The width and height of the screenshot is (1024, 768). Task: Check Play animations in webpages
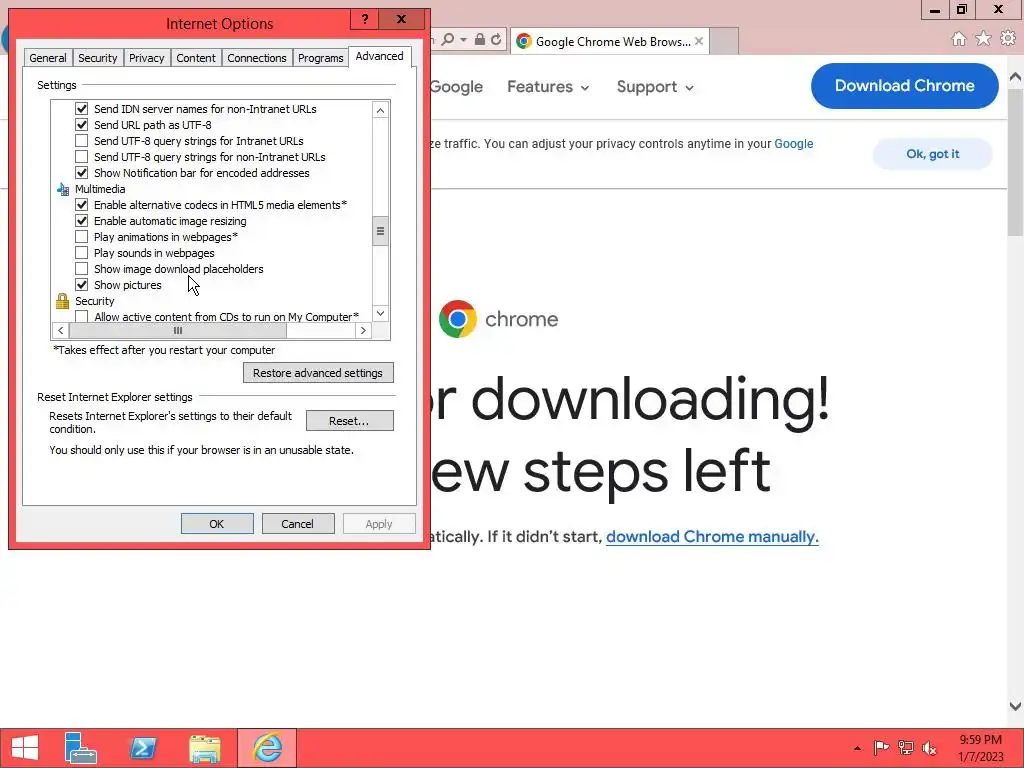coord(82,237)
